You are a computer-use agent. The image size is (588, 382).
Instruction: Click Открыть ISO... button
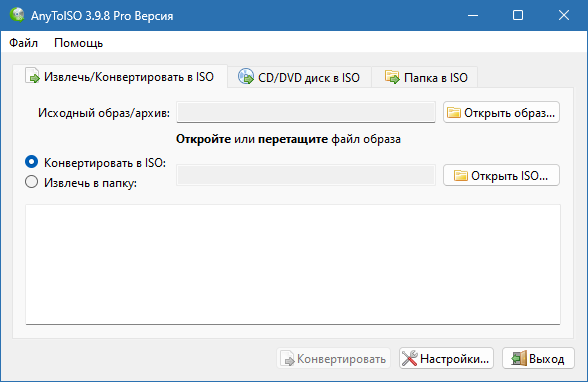501,175
